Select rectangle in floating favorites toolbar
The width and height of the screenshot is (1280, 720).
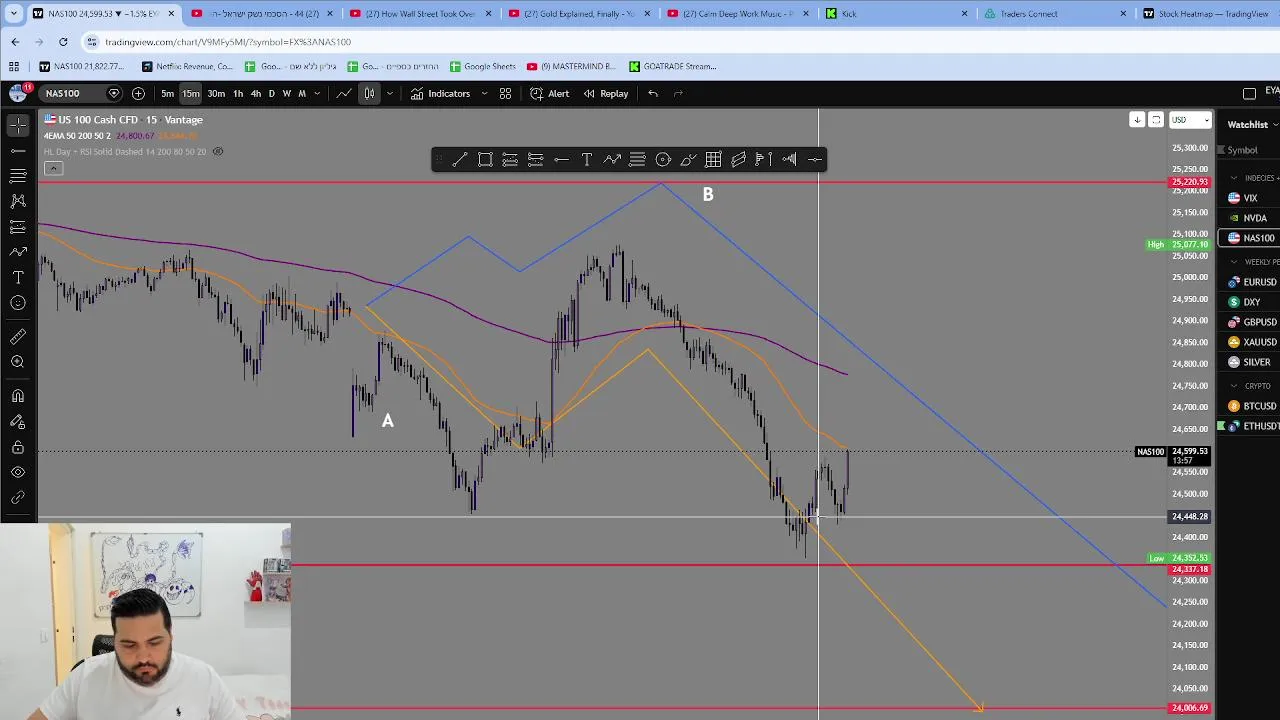[485, 160]
